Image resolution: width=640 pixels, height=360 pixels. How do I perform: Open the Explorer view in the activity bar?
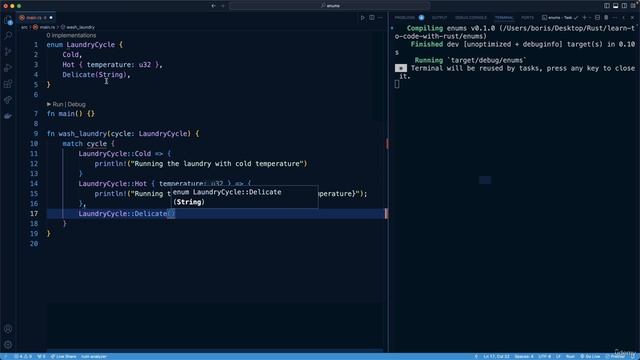pos(8,20)
